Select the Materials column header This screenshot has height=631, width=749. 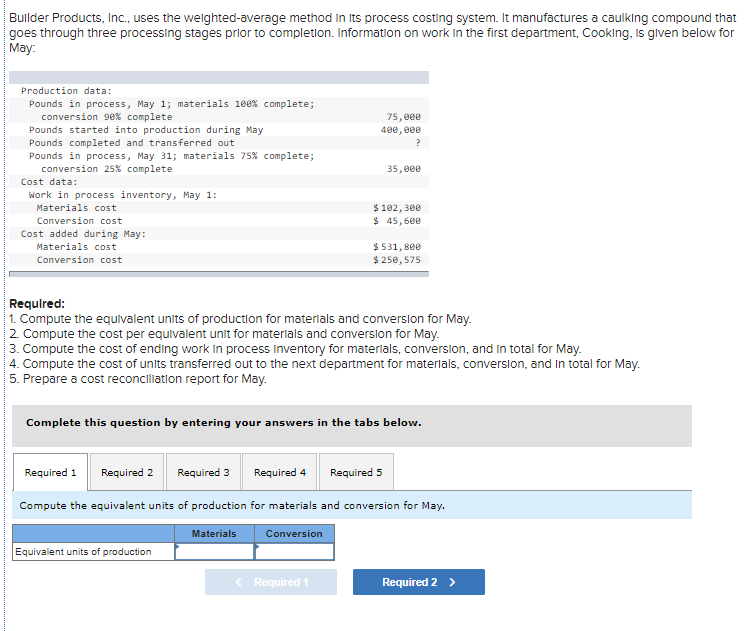point(214,534)
